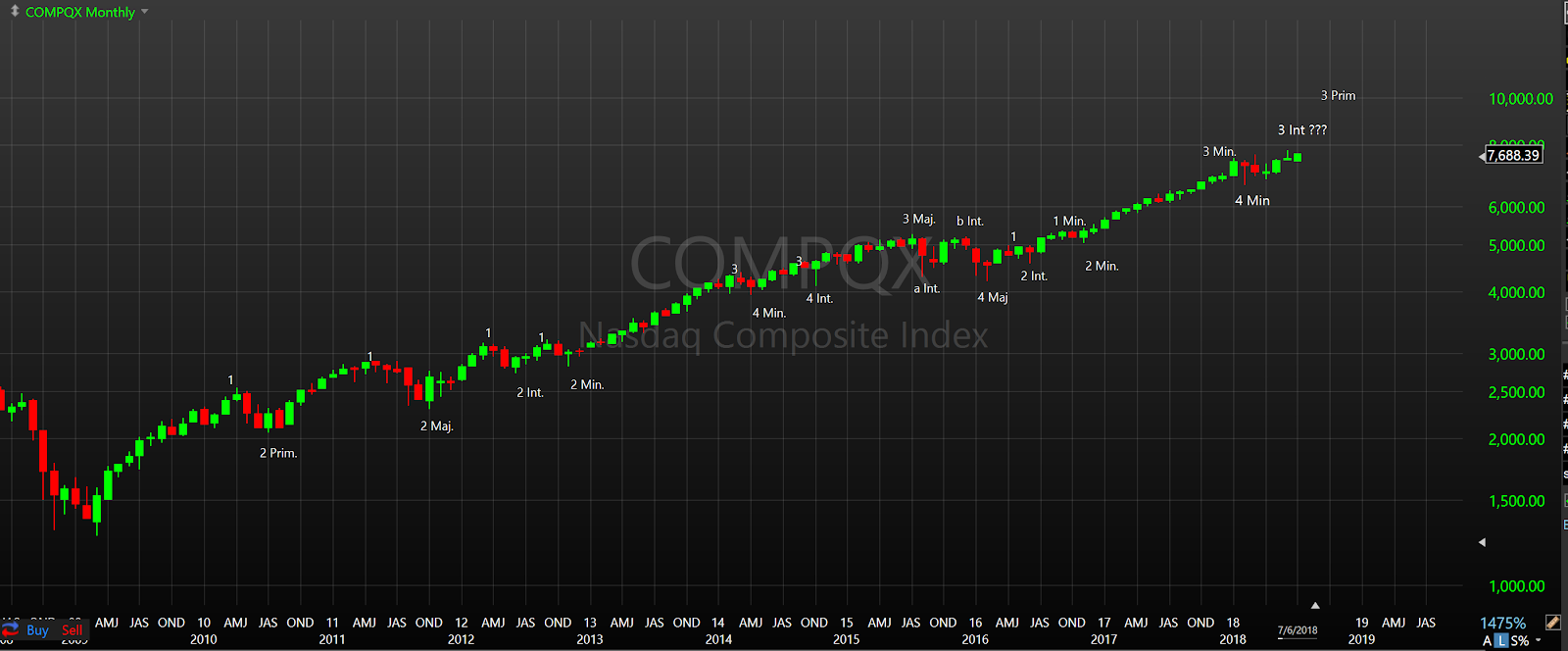
Task: Click the '3 Min.' annotation near 2018
Action: pos(1219,151)
